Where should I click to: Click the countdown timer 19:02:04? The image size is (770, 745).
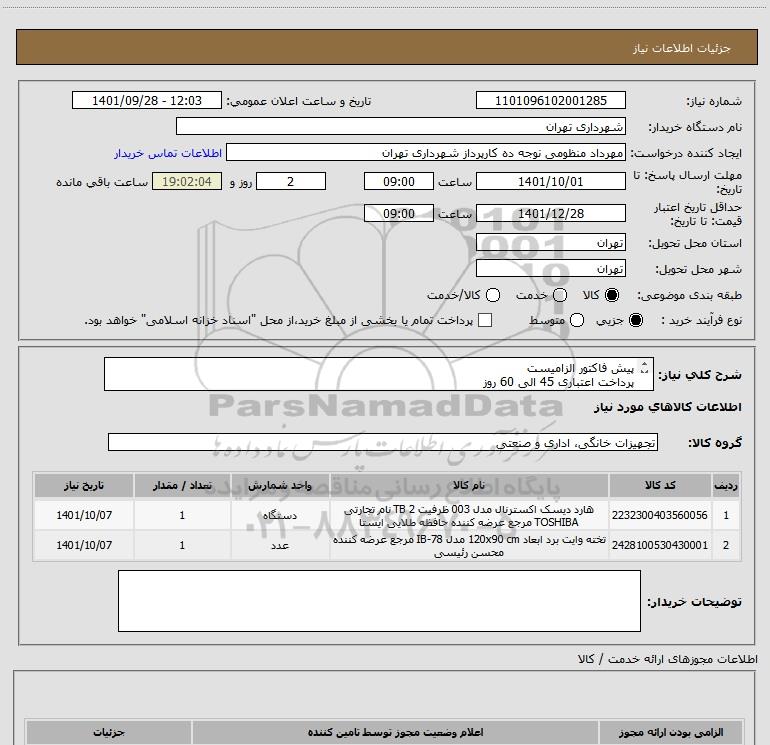(187, 181)
